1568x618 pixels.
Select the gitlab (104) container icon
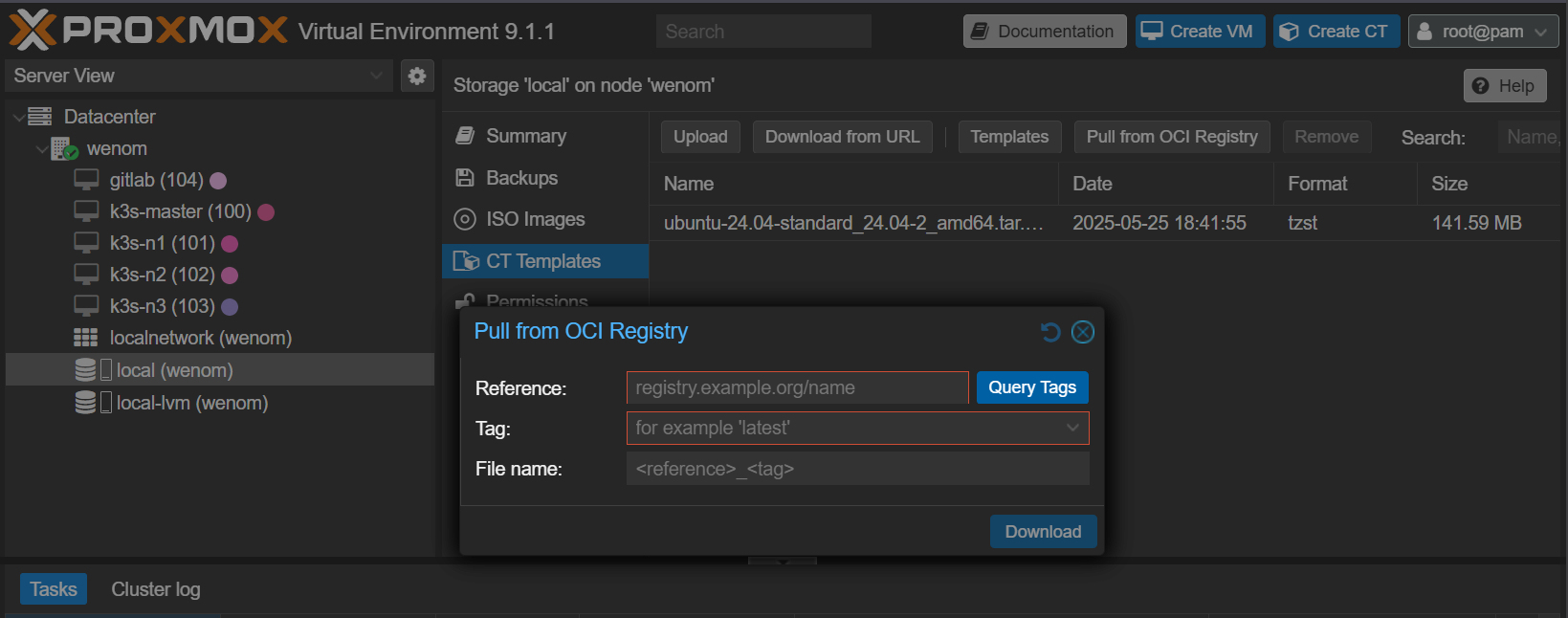[87, 180]
